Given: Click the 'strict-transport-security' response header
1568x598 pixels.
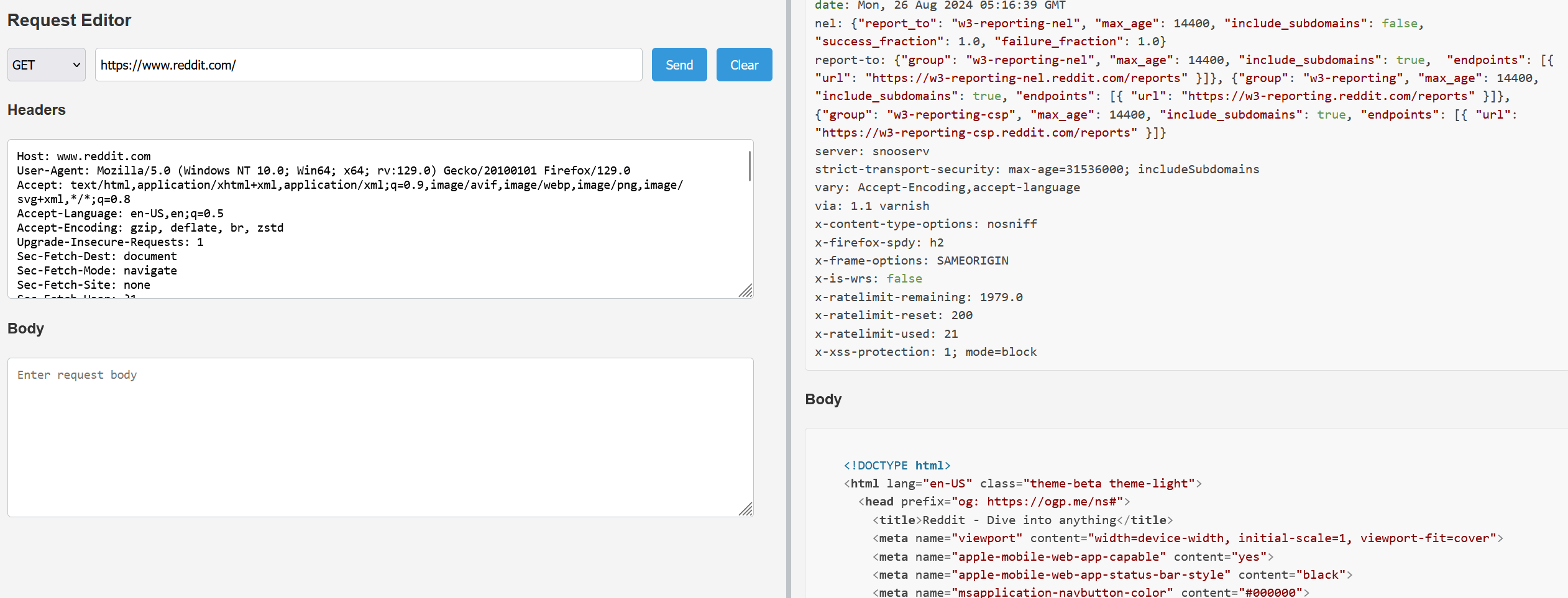Looking at the screenshot, I should (1037, 170).
